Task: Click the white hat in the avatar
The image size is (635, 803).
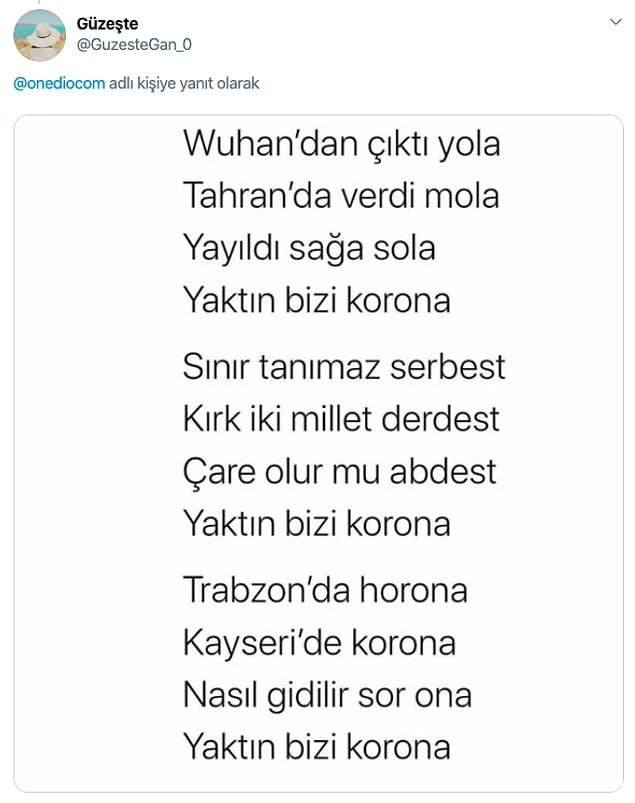Action: pyautogui.click(x=42, y=36)
